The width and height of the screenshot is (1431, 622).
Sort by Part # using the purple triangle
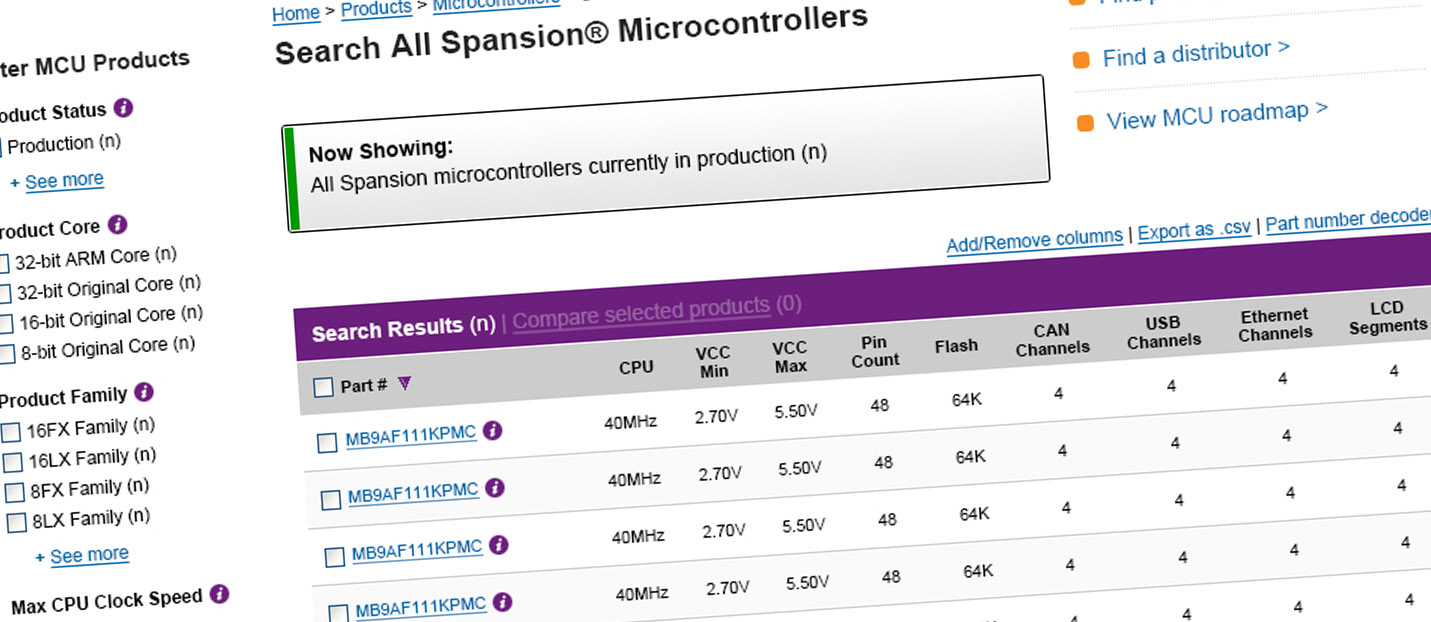point(404,383)
